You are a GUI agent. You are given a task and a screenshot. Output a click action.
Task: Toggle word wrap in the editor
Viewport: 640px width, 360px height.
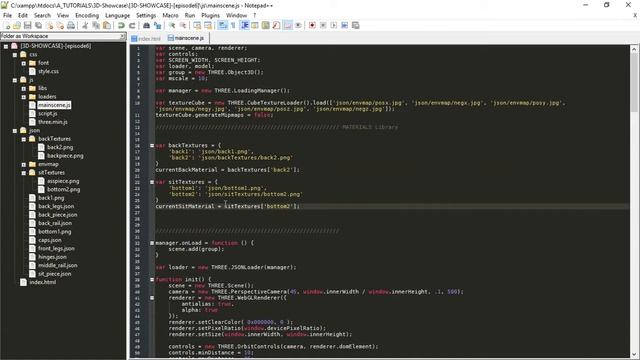(222, 25)
